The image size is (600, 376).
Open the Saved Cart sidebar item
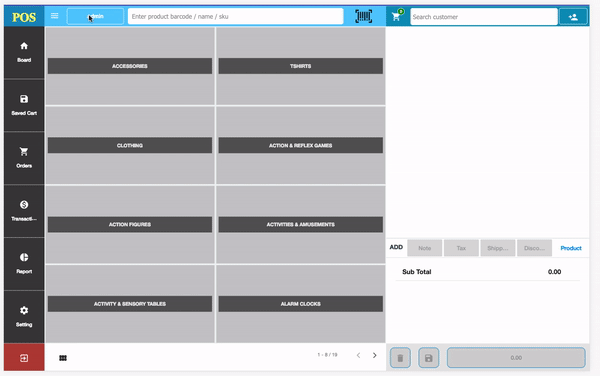pyautogui.click(x=24, y=105)
